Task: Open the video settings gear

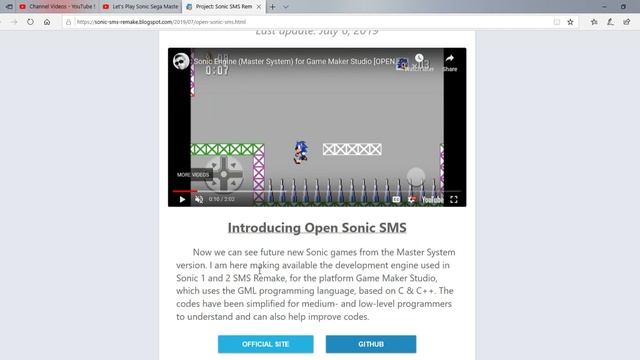Action: (411, 199)
